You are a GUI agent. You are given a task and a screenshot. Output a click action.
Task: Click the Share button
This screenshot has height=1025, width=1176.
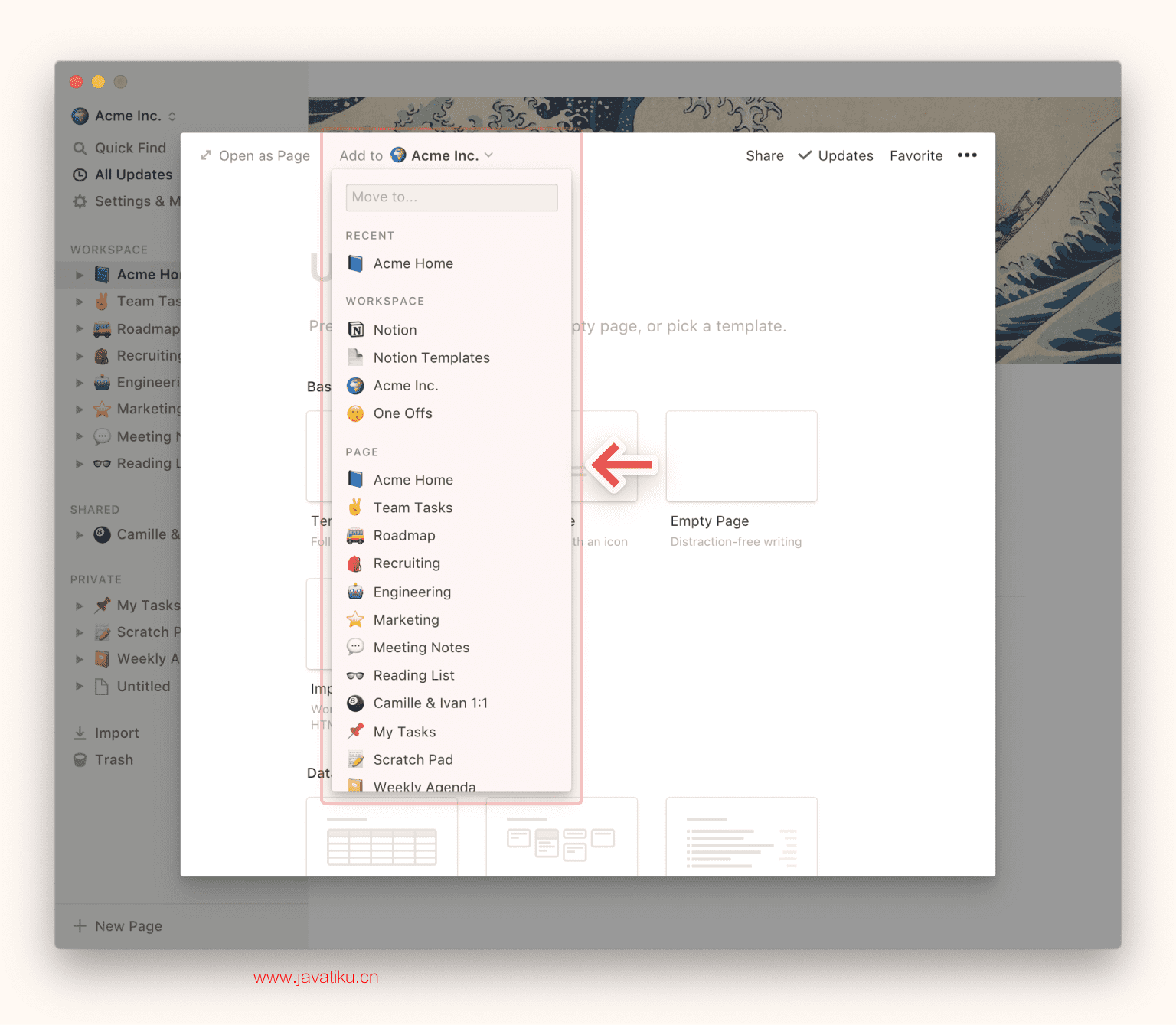click(x=765, y=155)
